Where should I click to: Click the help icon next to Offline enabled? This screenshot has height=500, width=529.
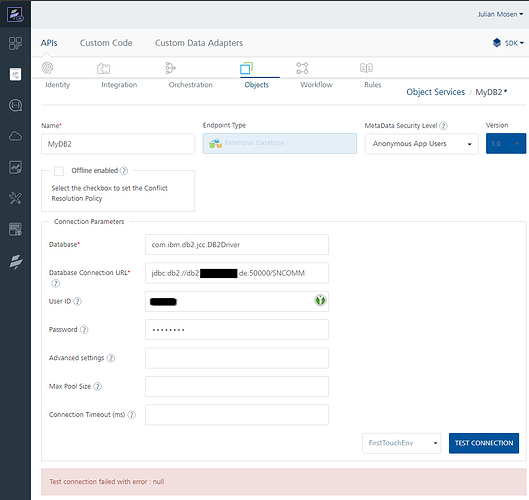[x=124, y=171]
